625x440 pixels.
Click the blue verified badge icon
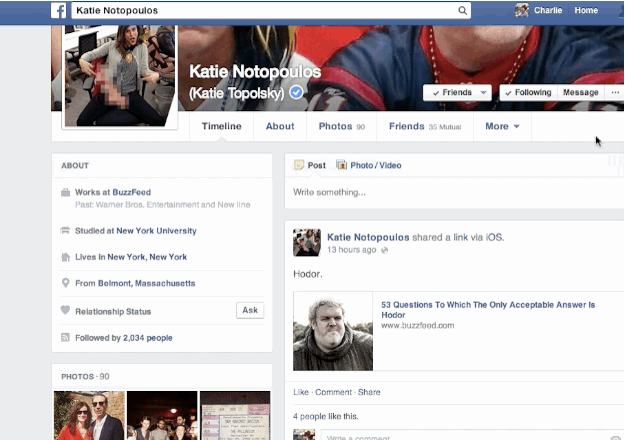point(296,92)
